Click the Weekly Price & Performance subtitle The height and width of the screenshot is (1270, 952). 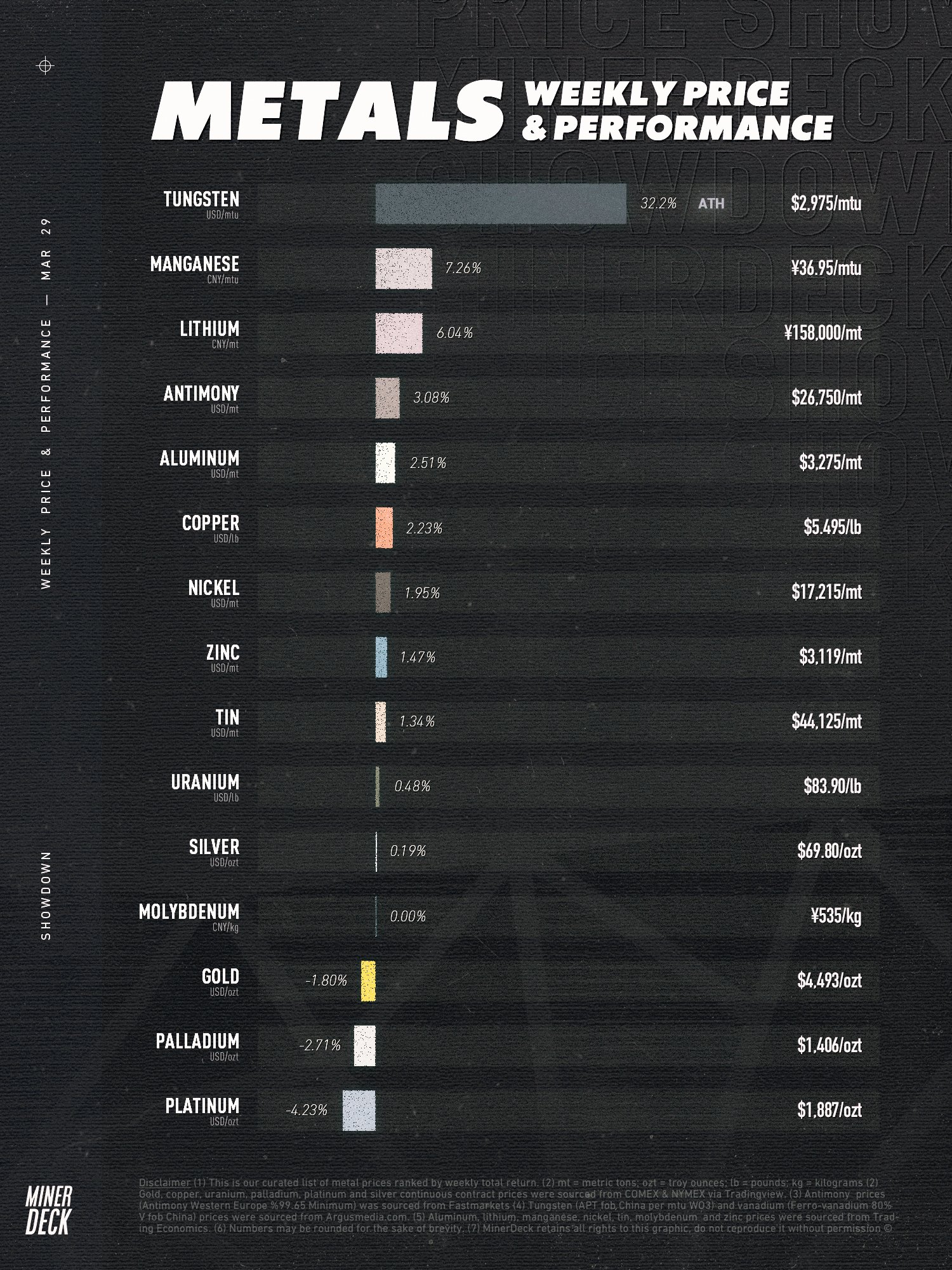click(x=676, y=109)
